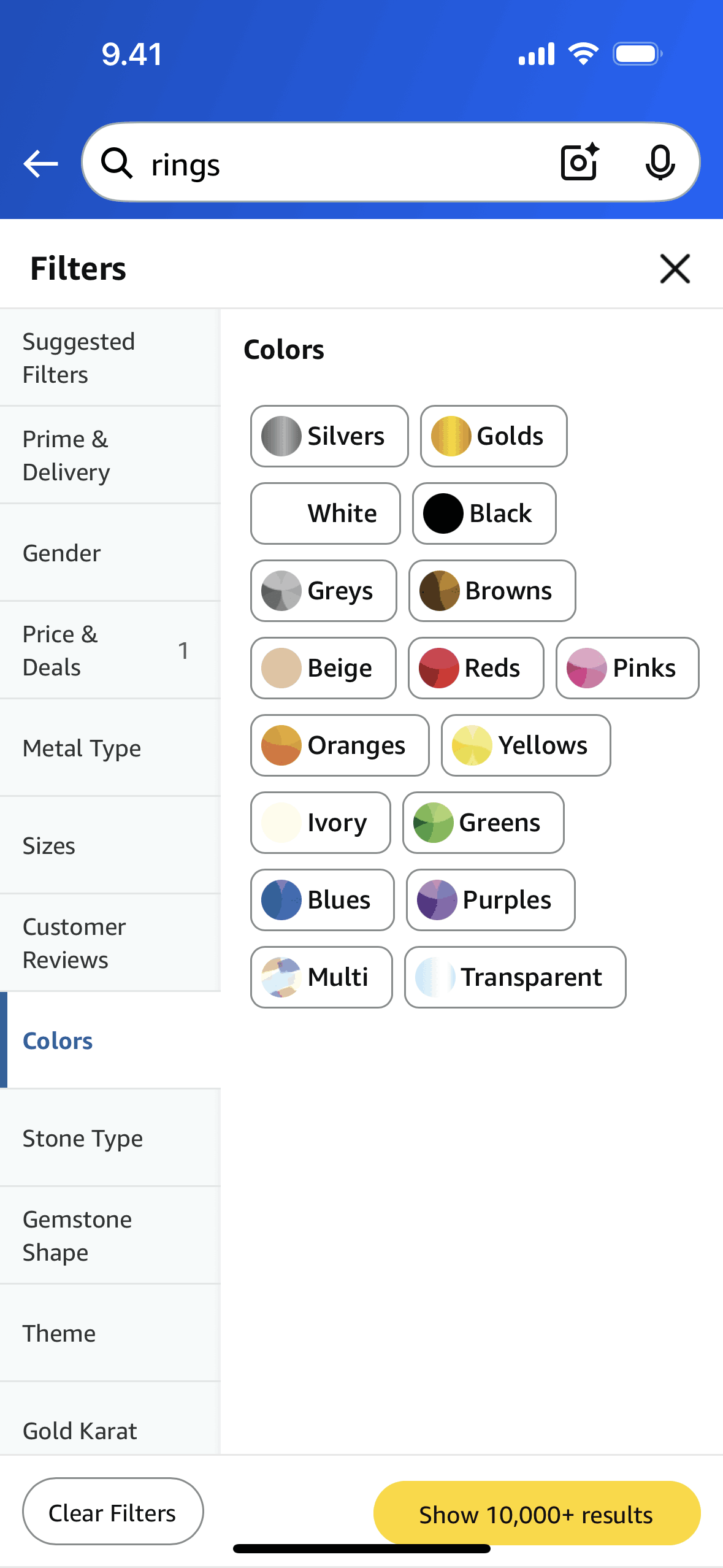The width and height of the screenshot is (723, 1568).
Task: Toggle the Reds color filter
Action: 475,668
